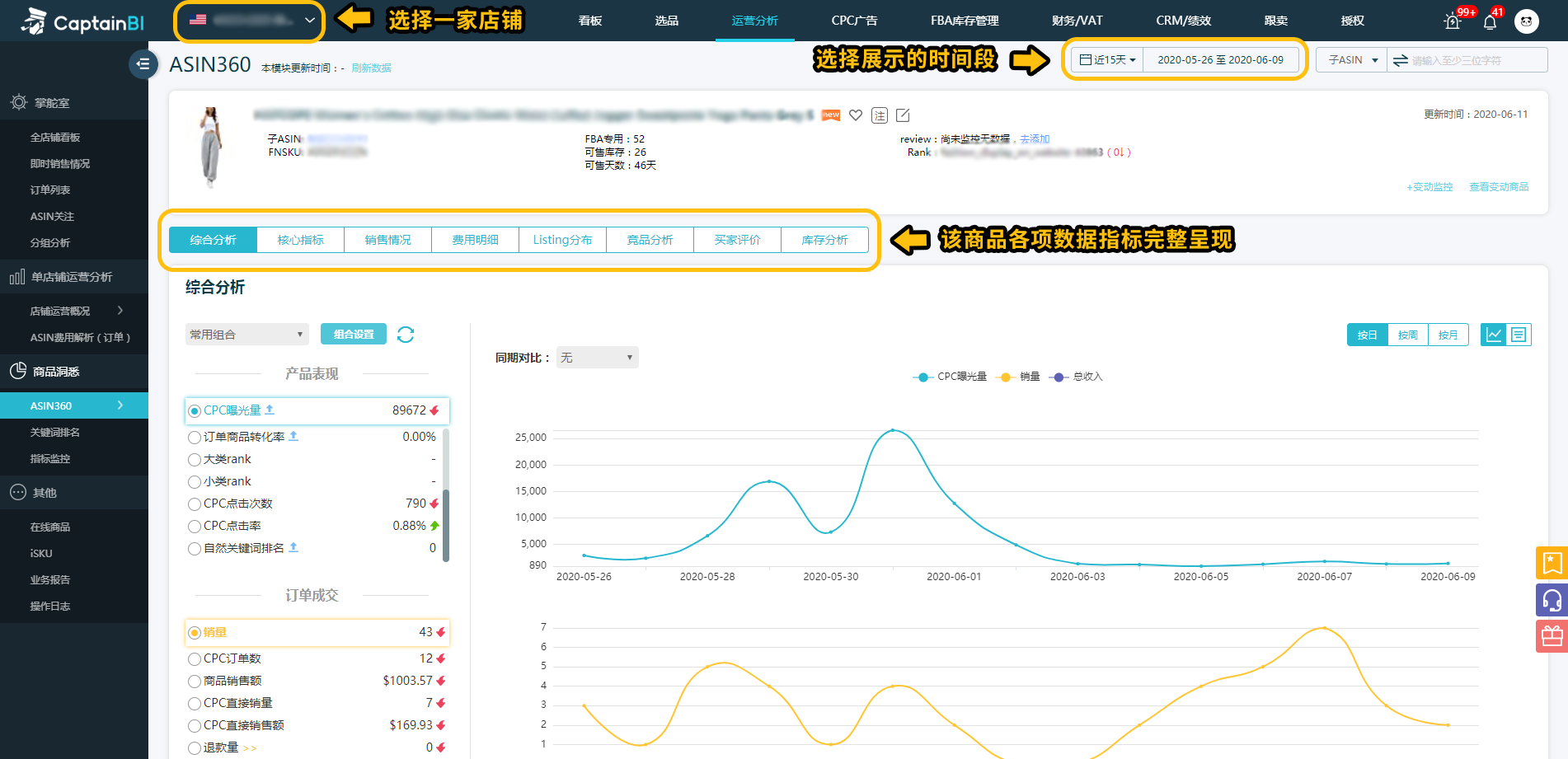Select the 小类rank radio button

pos(195,481)
